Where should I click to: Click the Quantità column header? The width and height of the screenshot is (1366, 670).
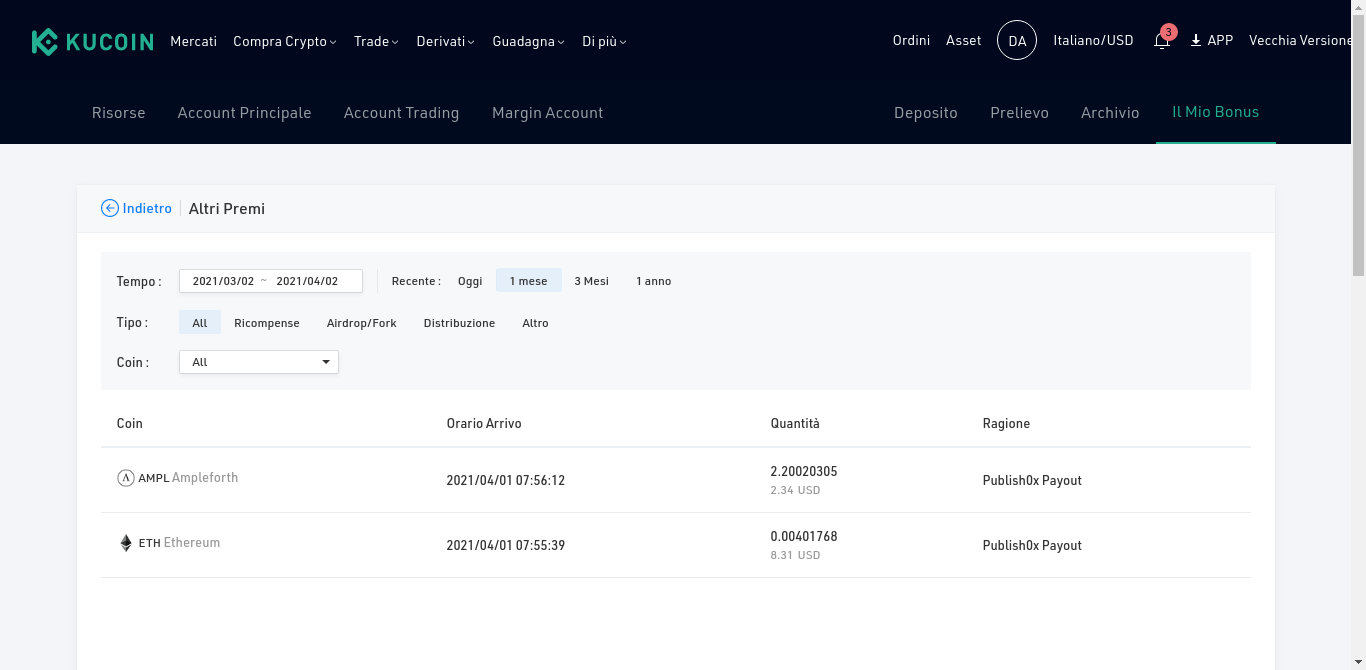pos(795,423)
